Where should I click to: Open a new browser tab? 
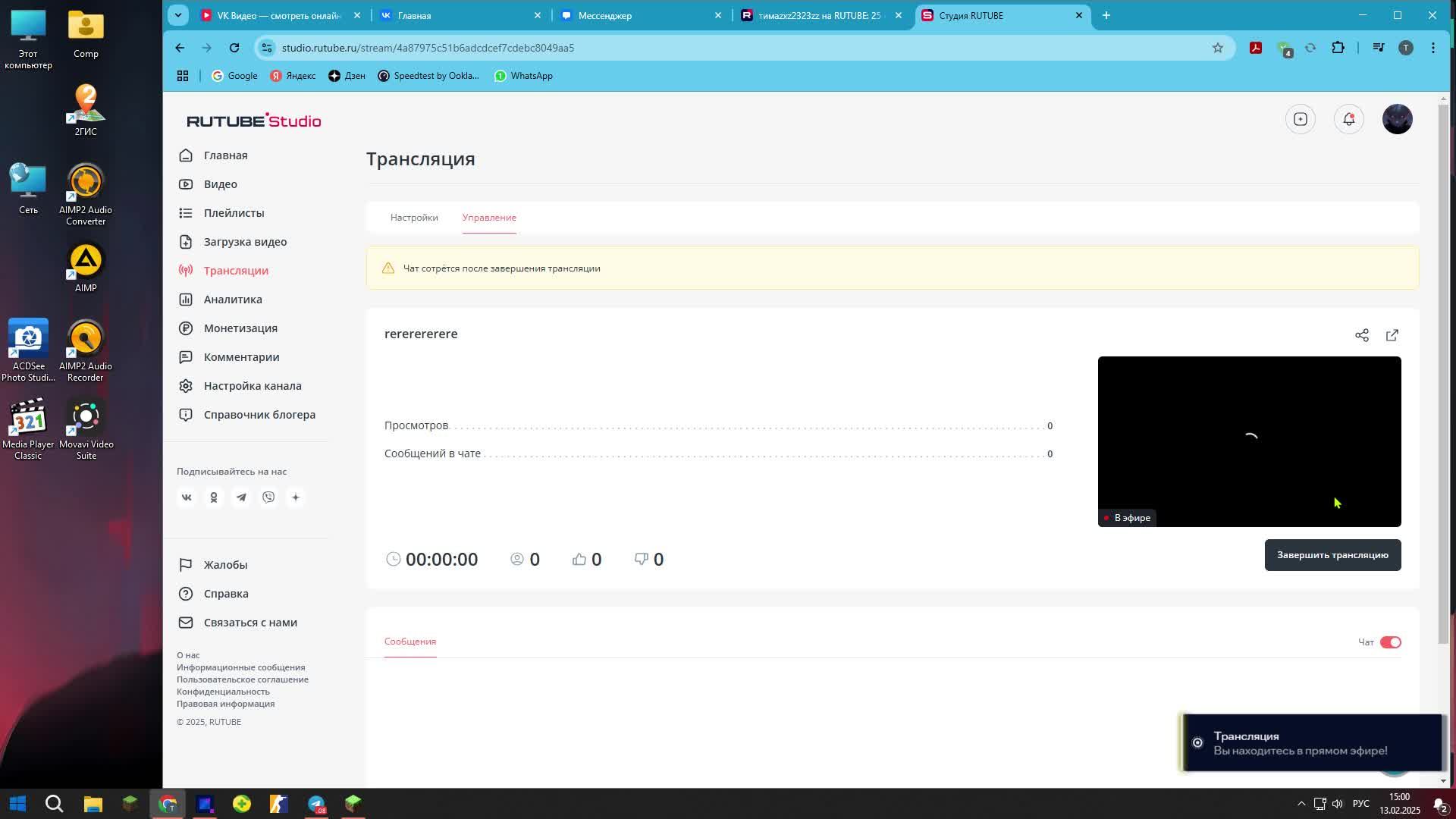tap(1106, 15)
